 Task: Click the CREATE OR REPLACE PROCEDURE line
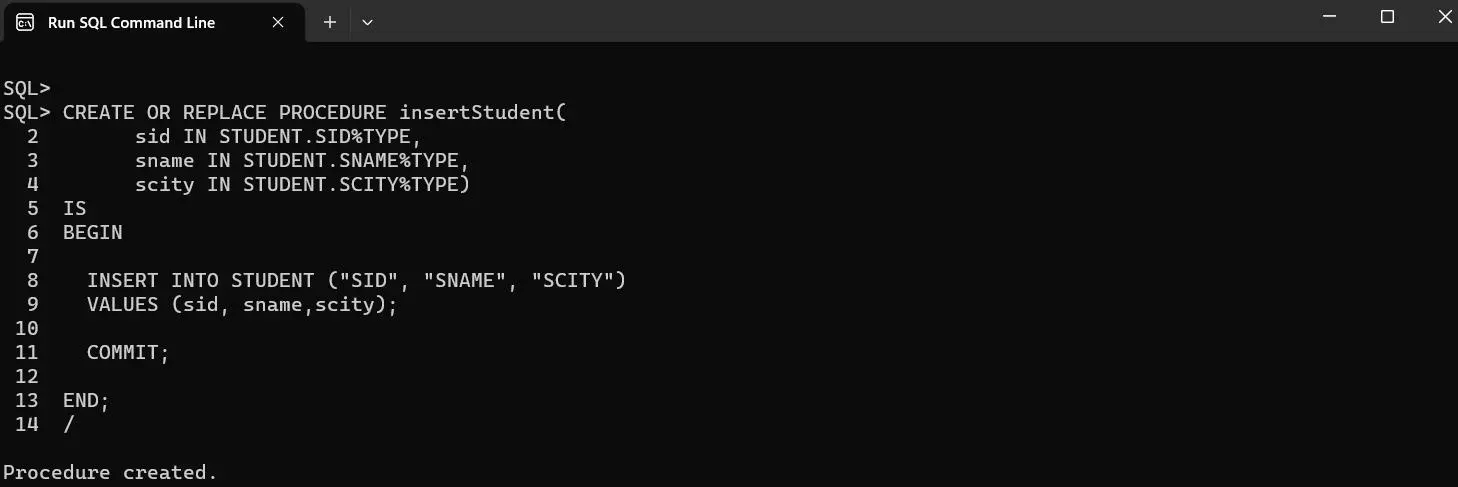pos(314,112)
